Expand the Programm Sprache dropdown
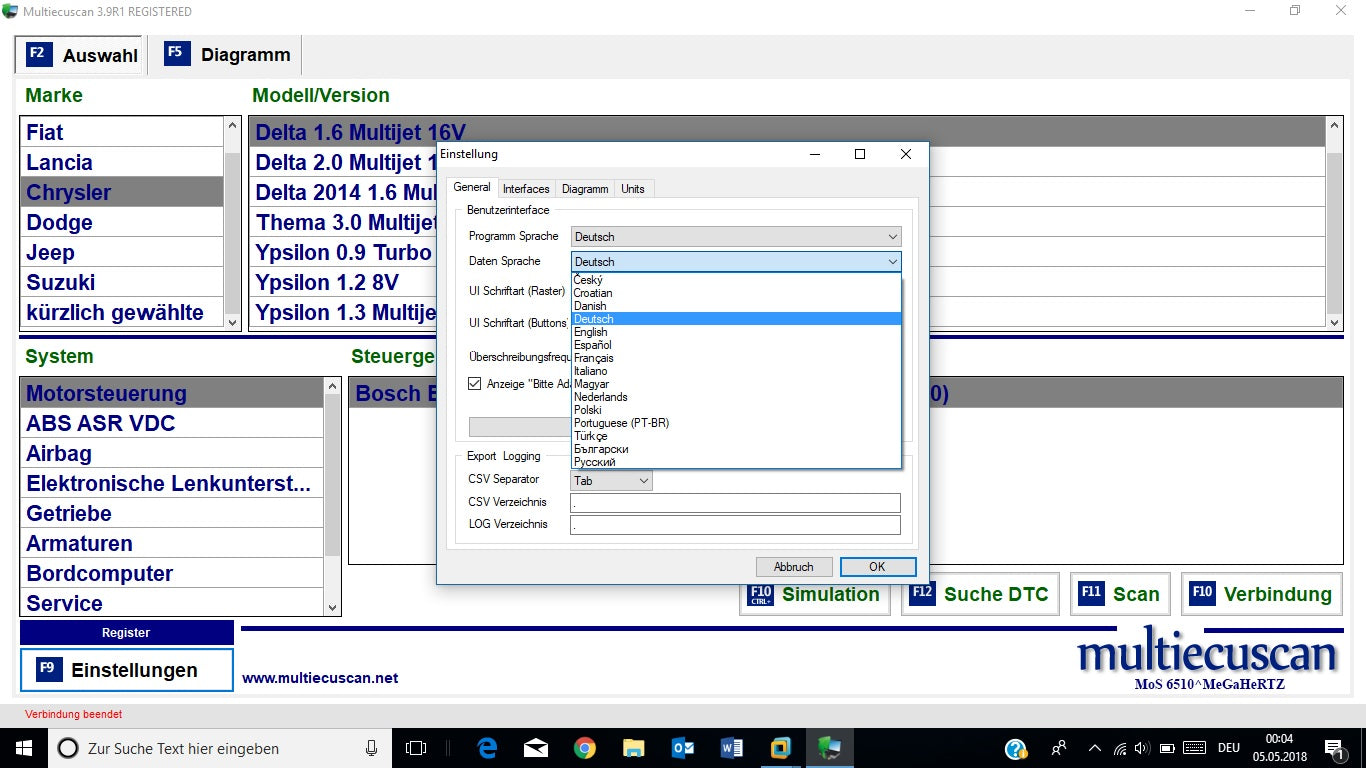This screenshot has height=768, width=1366. point(736,237)
